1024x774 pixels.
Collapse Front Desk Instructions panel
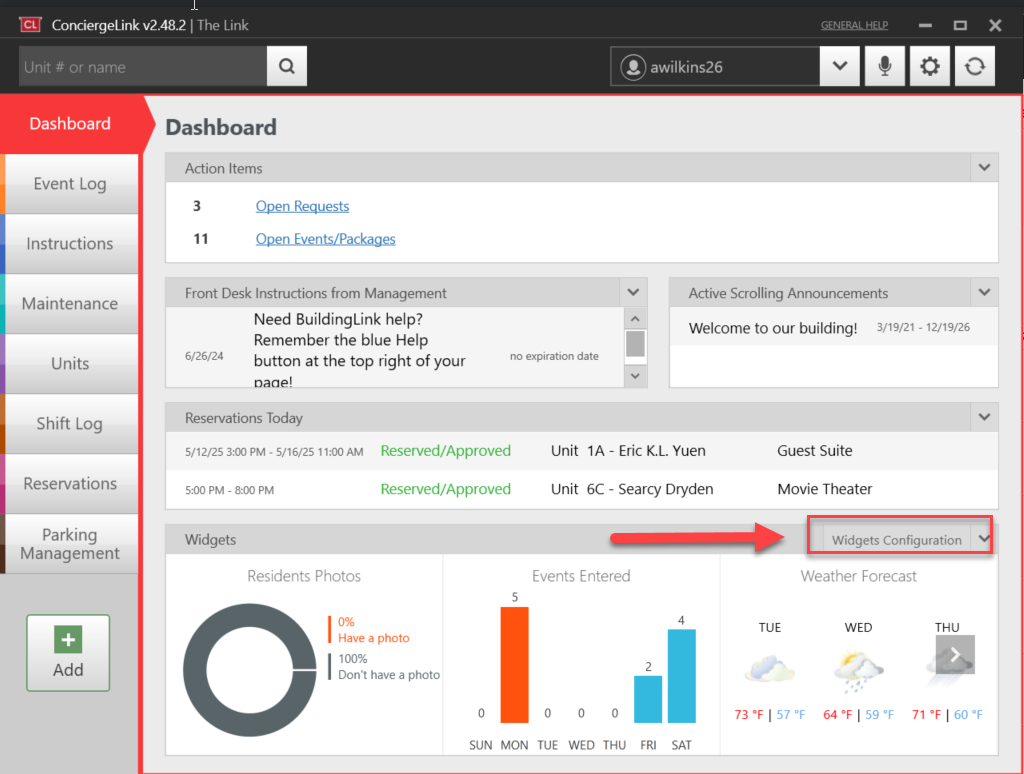pos(633,293)
